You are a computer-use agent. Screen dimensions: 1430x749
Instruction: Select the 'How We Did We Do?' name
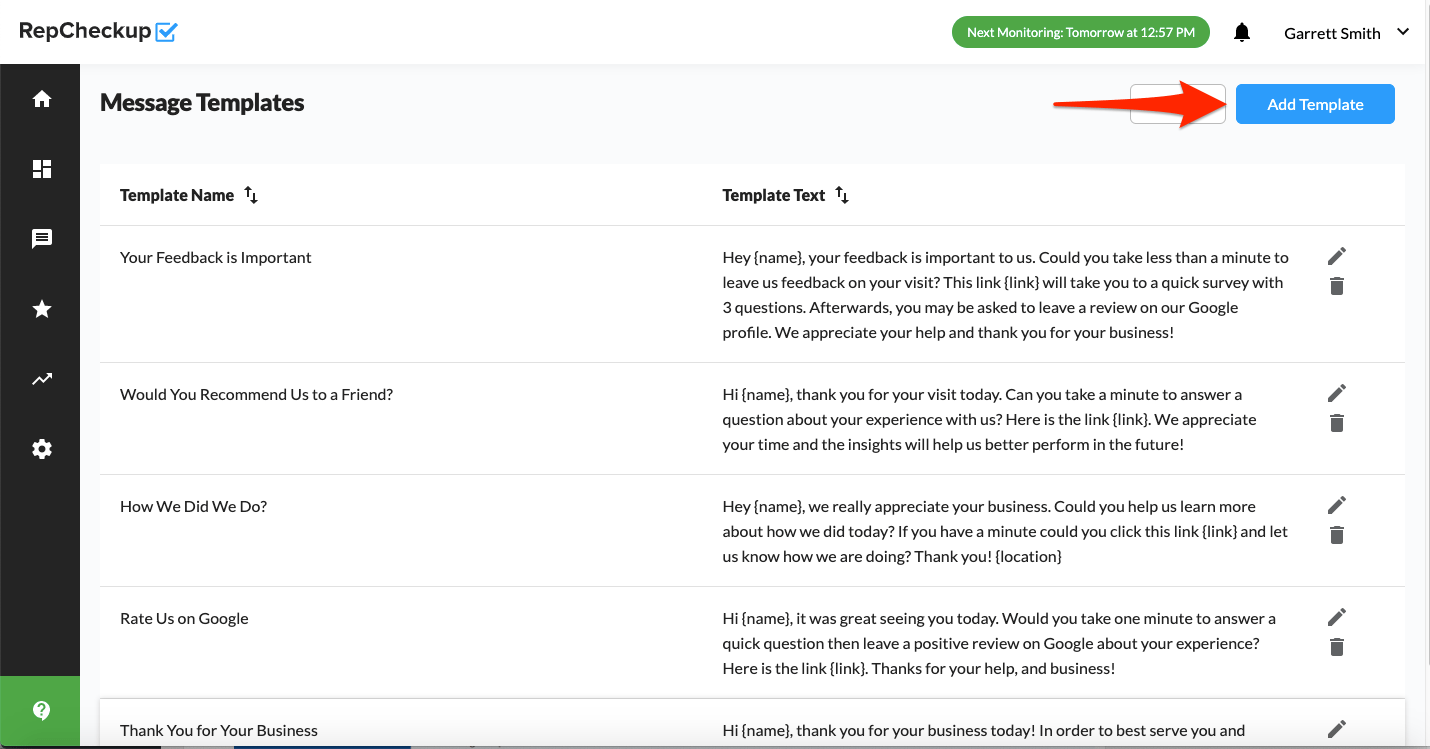[x=194, y=506]
